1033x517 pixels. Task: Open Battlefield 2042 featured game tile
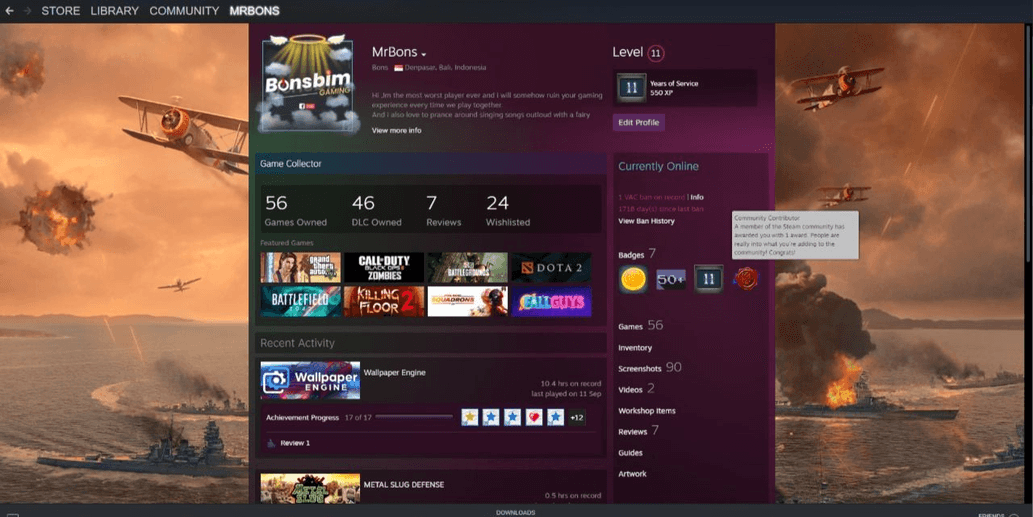click(x=300, y=302)
